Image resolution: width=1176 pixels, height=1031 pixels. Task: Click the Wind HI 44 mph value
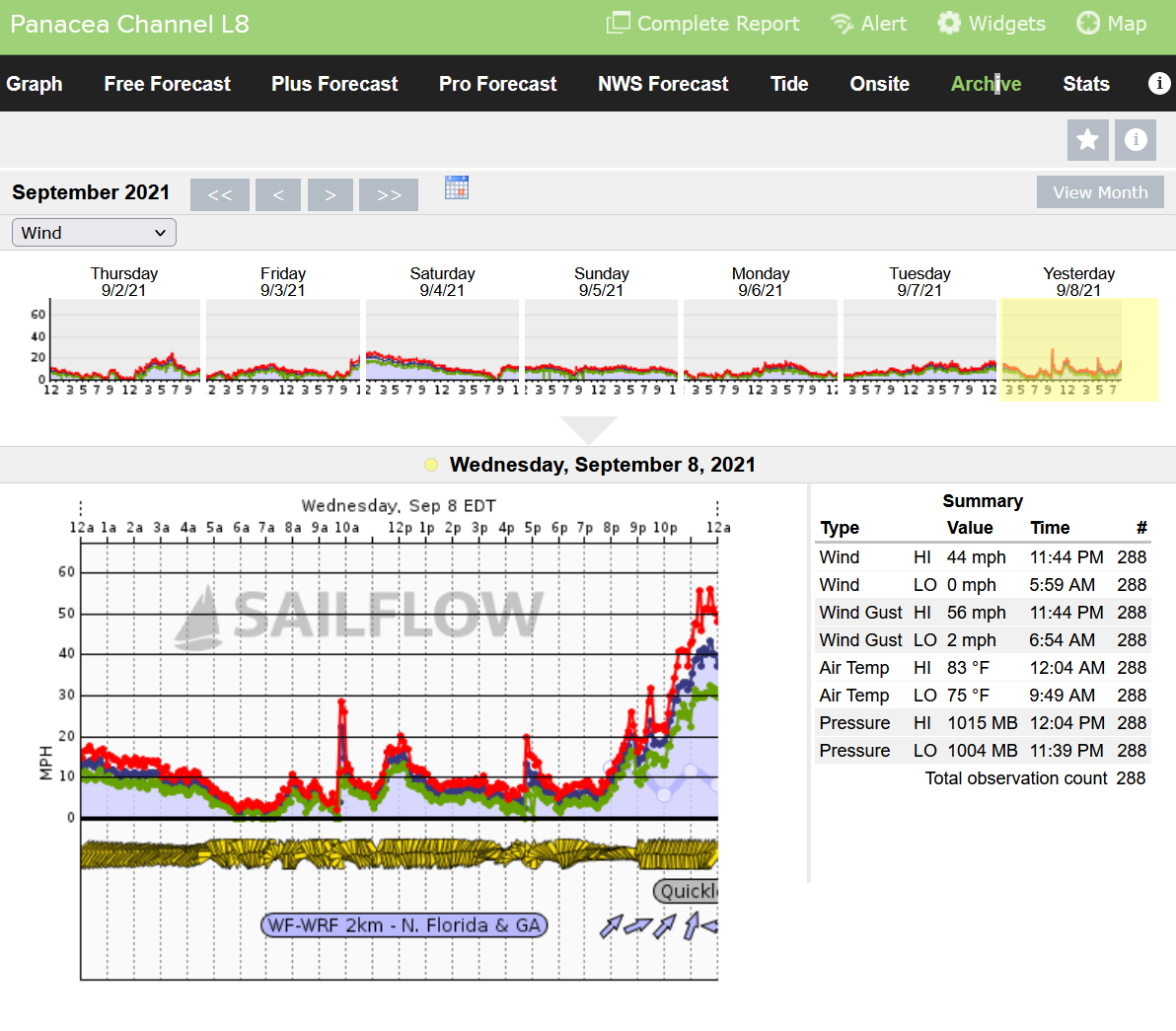[976, 557]
